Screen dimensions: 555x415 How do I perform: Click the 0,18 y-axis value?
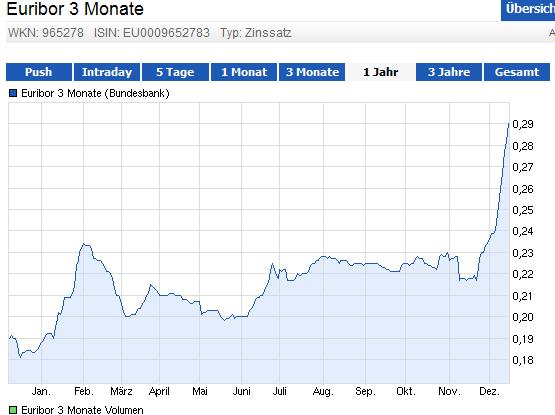tap(523, 360)
